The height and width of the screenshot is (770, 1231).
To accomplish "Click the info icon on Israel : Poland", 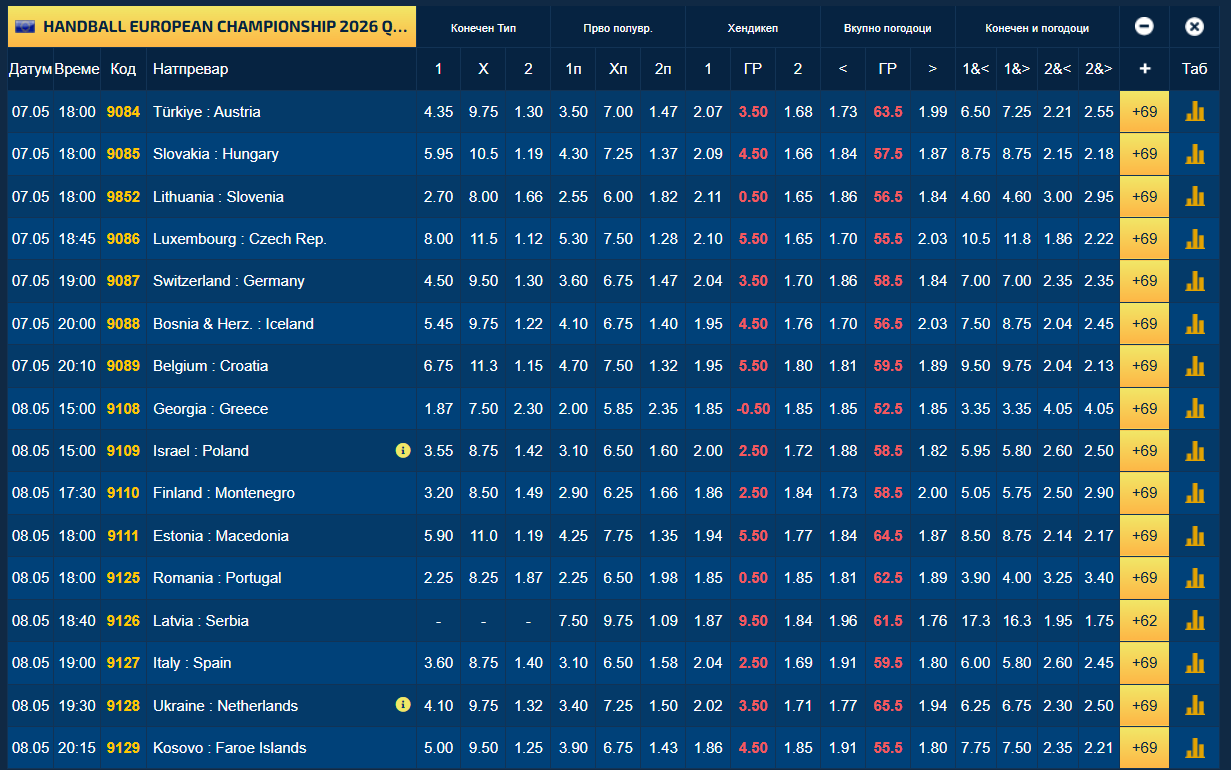I will [403, 451].
